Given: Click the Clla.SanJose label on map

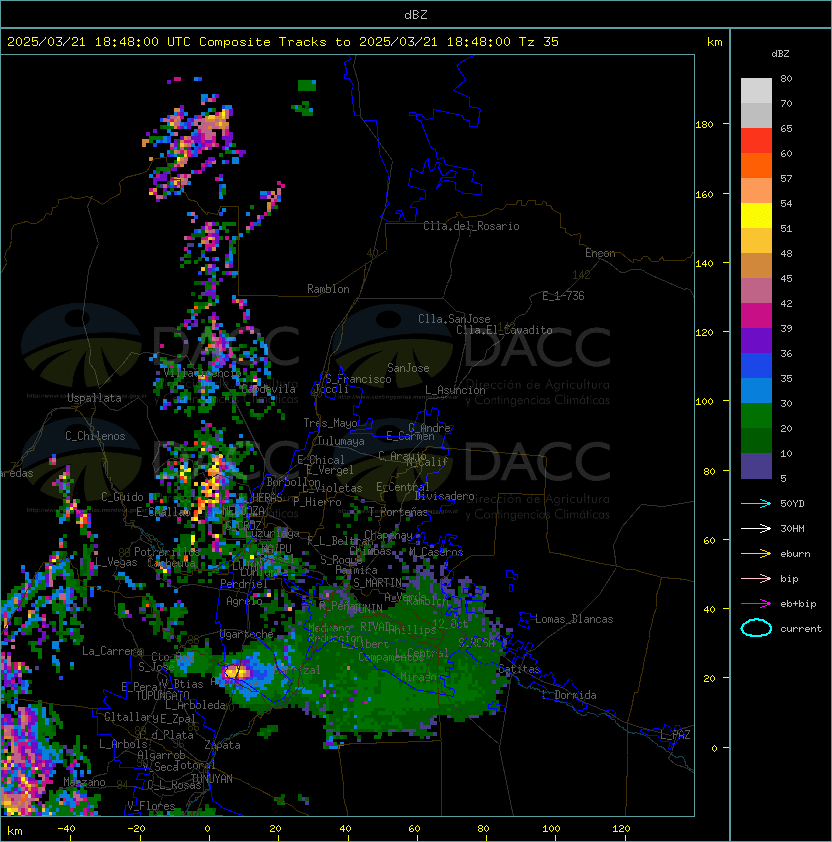Looking at the screenshot, I should [454, 319].
